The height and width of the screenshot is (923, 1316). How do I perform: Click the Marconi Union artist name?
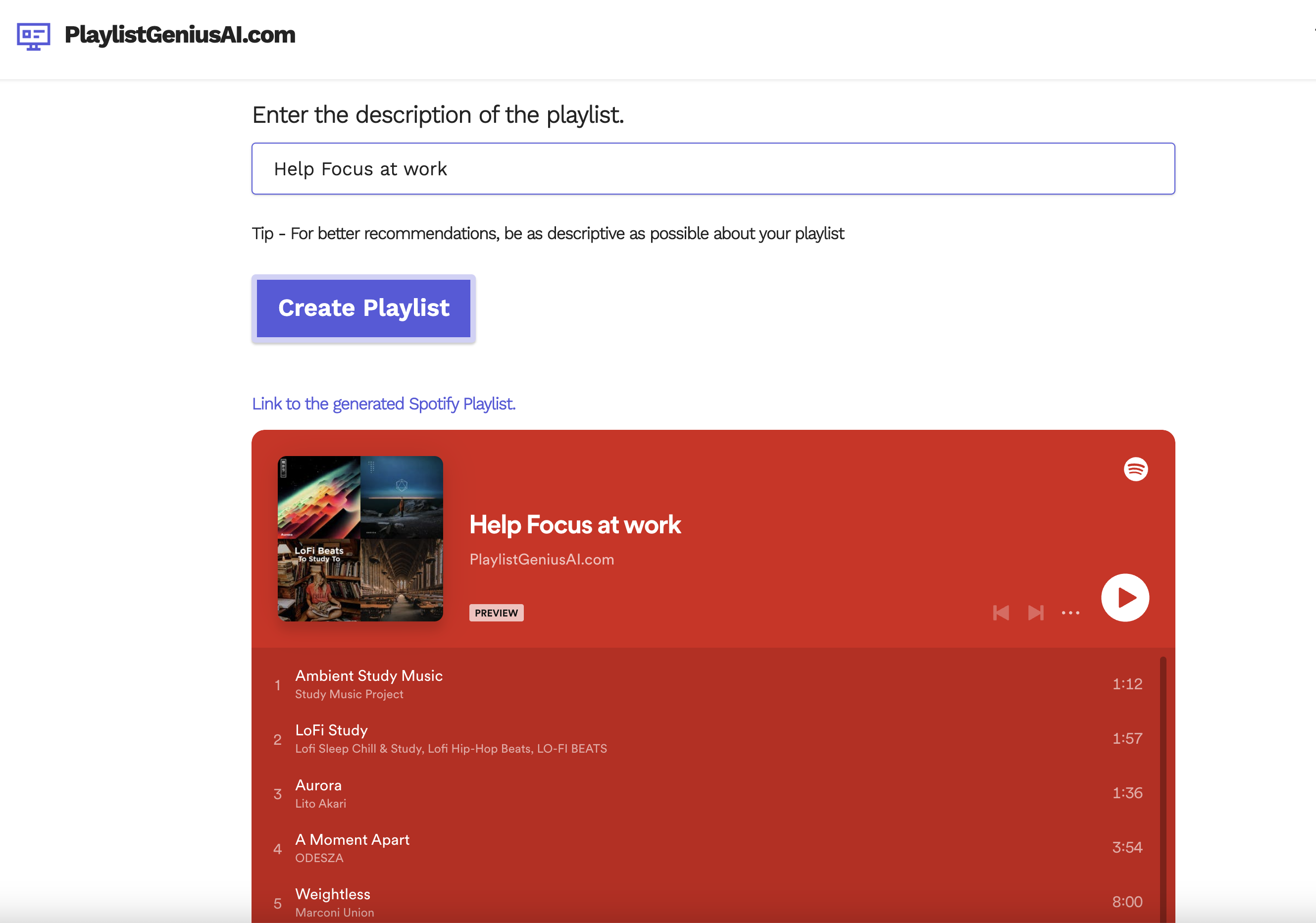tap(334, 913)
